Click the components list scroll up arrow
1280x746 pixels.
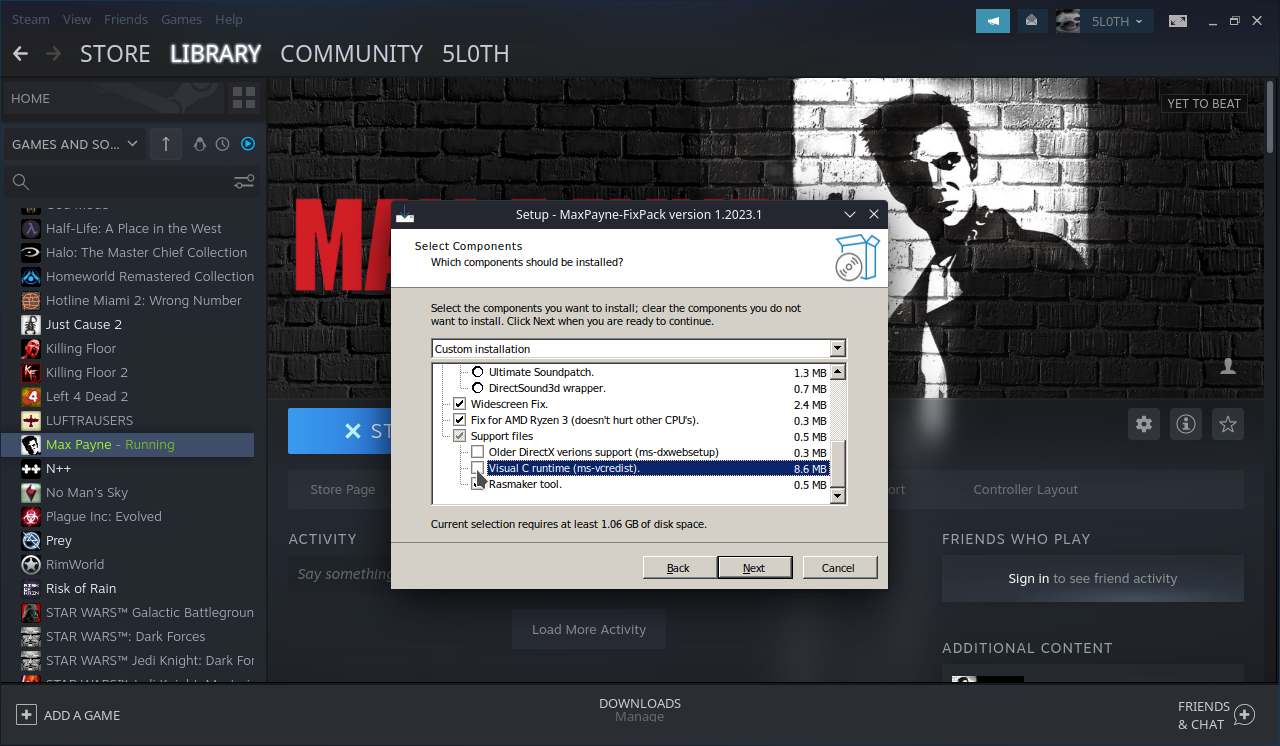[x=838, y=372]
